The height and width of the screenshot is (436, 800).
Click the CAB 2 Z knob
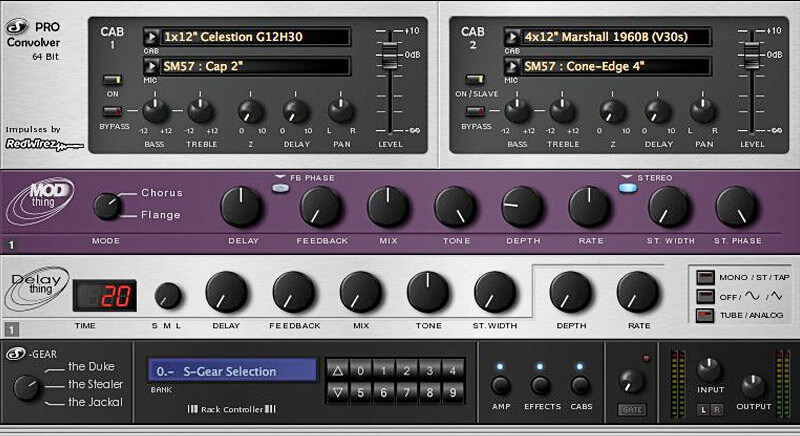(x=612, y=111)
